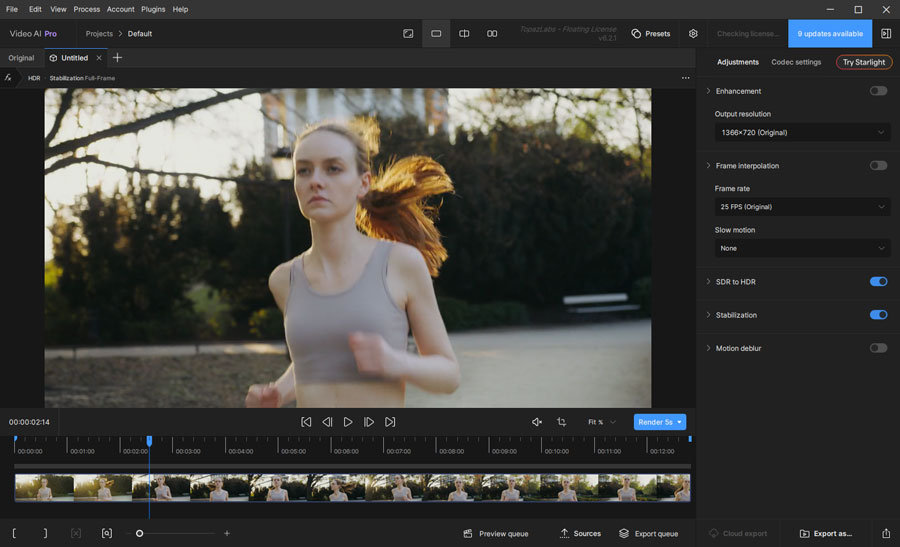
Task: Open the File menu
Action: [11, 9]
